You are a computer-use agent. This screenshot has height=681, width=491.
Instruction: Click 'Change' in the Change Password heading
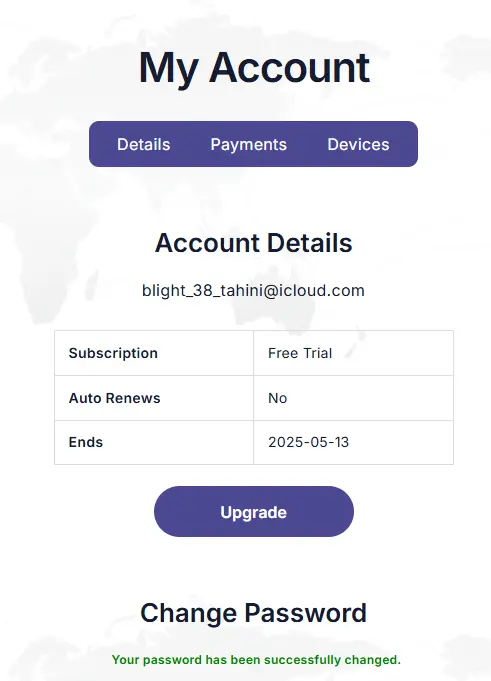tap(188, 613)
